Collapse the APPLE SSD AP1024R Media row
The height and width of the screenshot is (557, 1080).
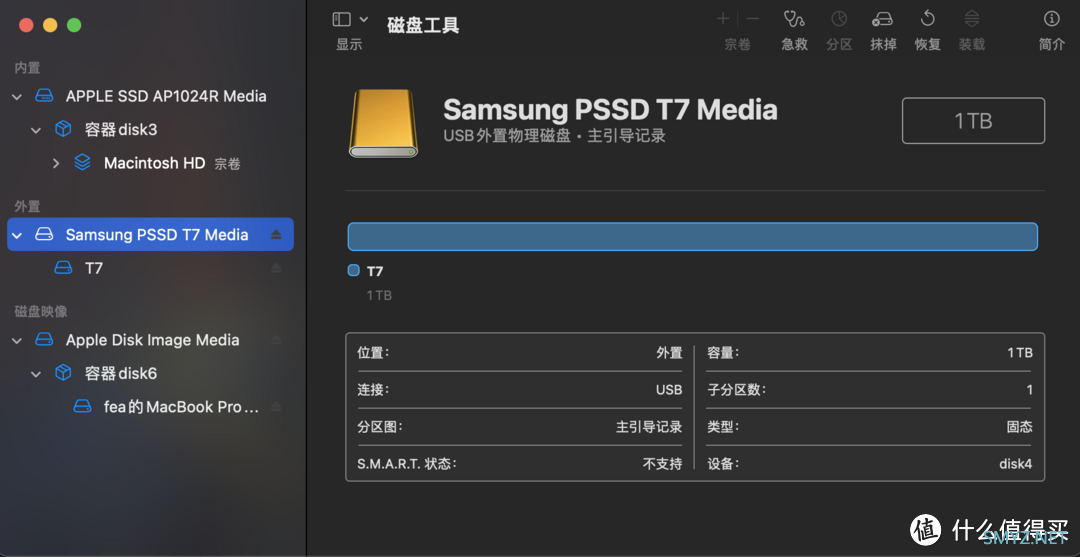17,96
